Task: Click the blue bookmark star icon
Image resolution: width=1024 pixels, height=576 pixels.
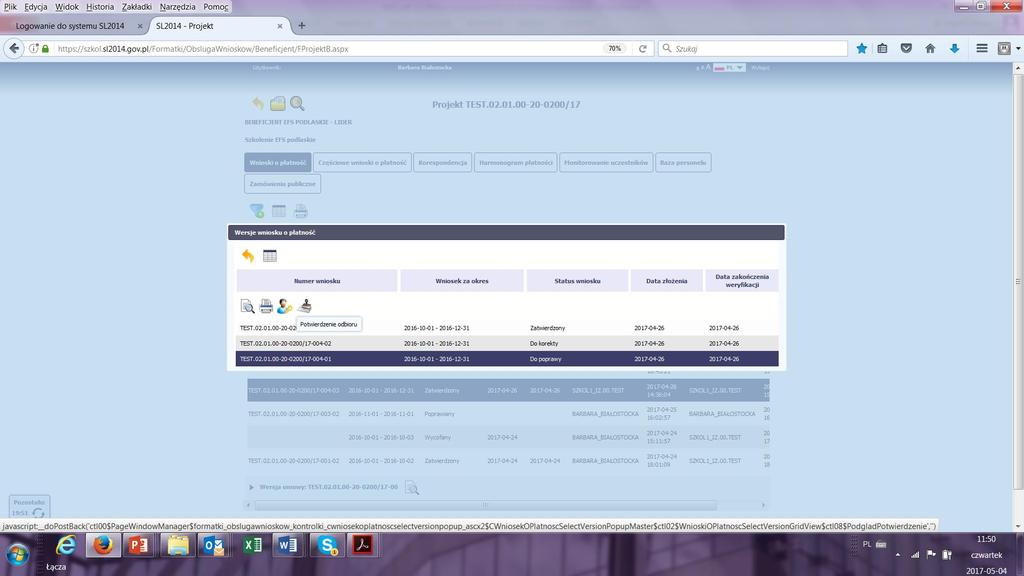Action: [x=861, y=48]
